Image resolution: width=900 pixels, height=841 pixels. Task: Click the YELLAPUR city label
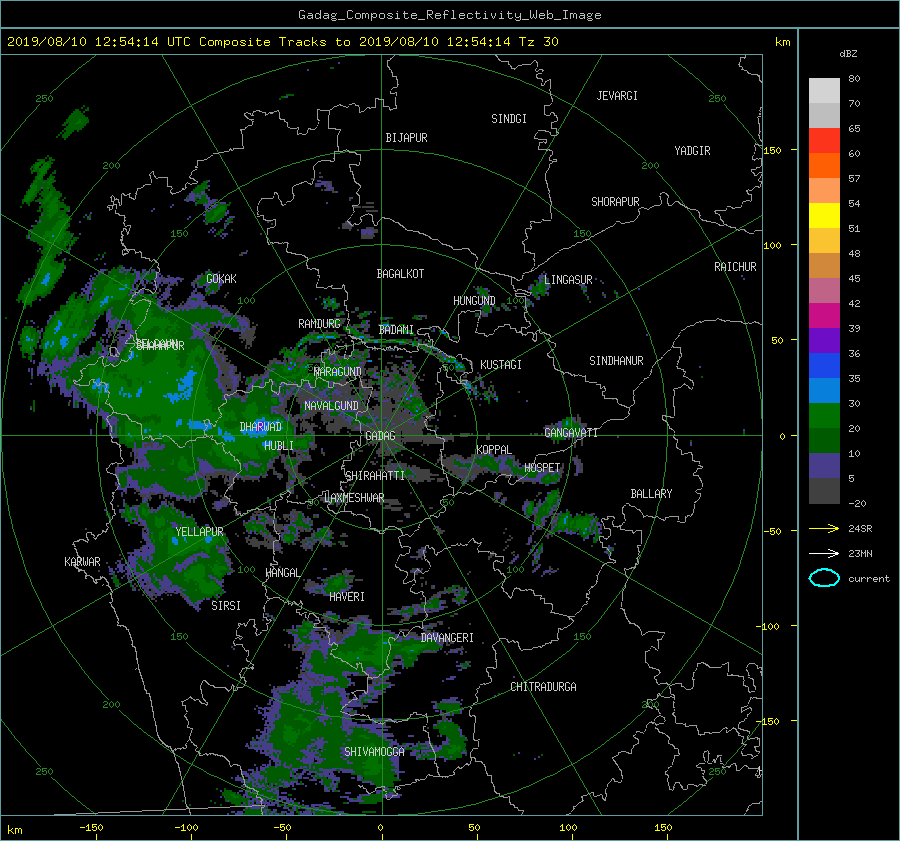point(199,532)
